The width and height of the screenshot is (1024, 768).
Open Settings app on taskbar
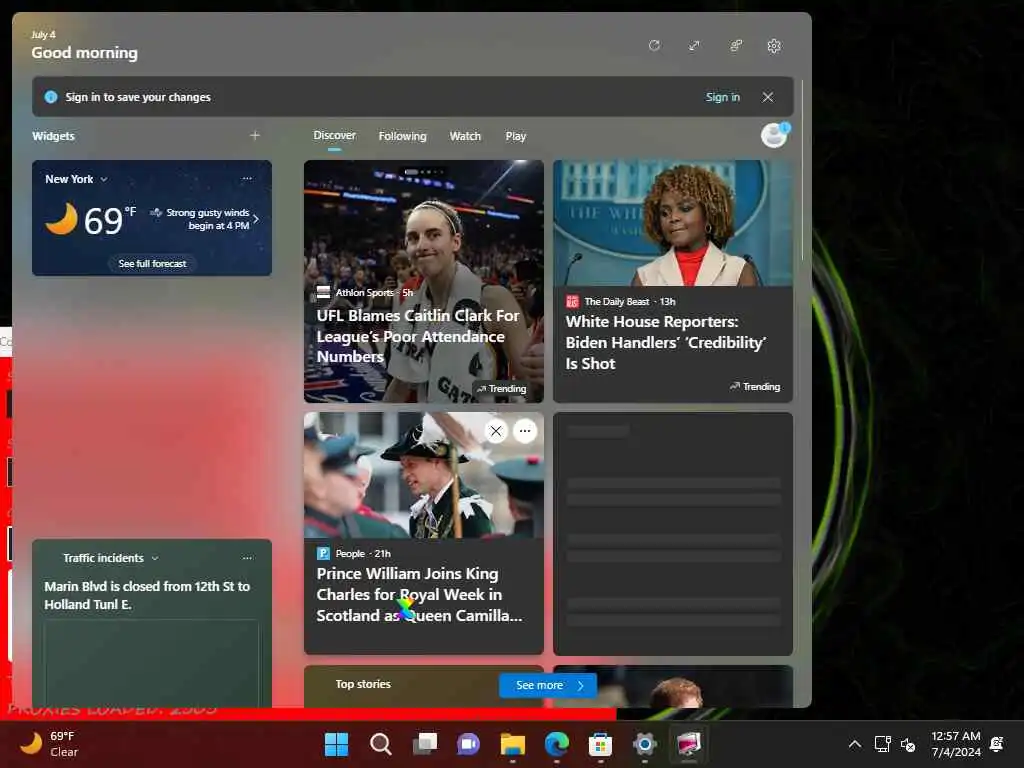tap(645, 744)
